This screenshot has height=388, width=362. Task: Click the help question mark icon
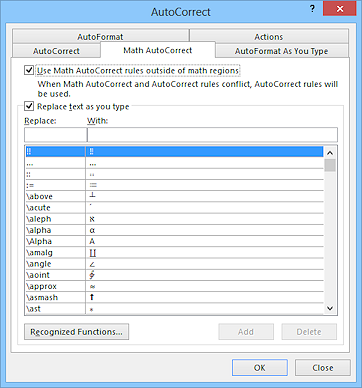click(x=312, y=9)
